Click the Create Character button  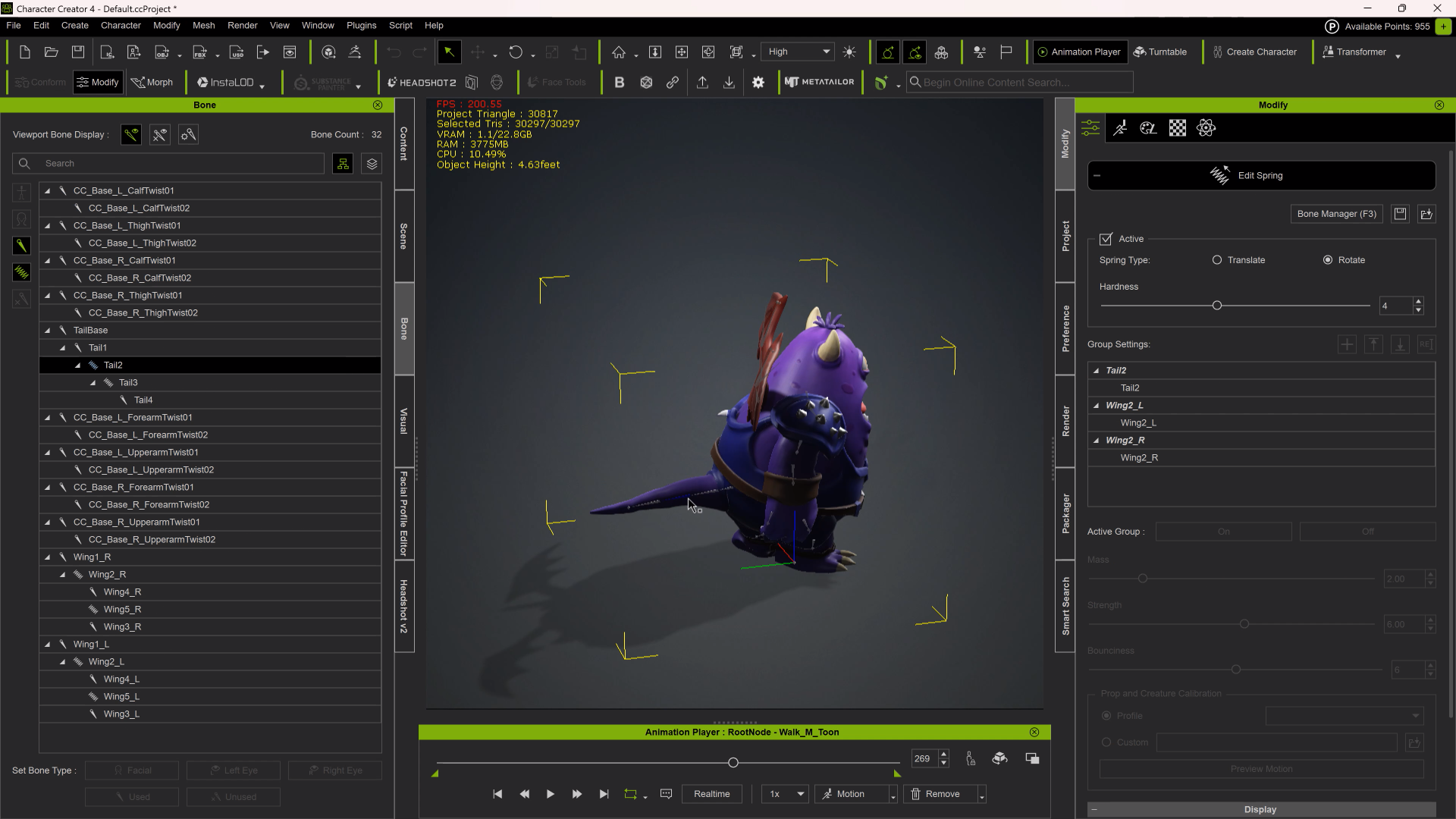click(x=1254, y=52)
